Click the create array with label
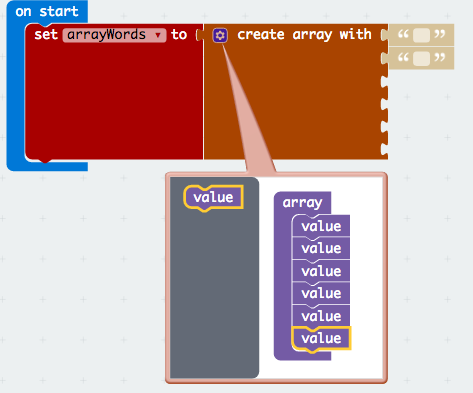 click(304, 35)
